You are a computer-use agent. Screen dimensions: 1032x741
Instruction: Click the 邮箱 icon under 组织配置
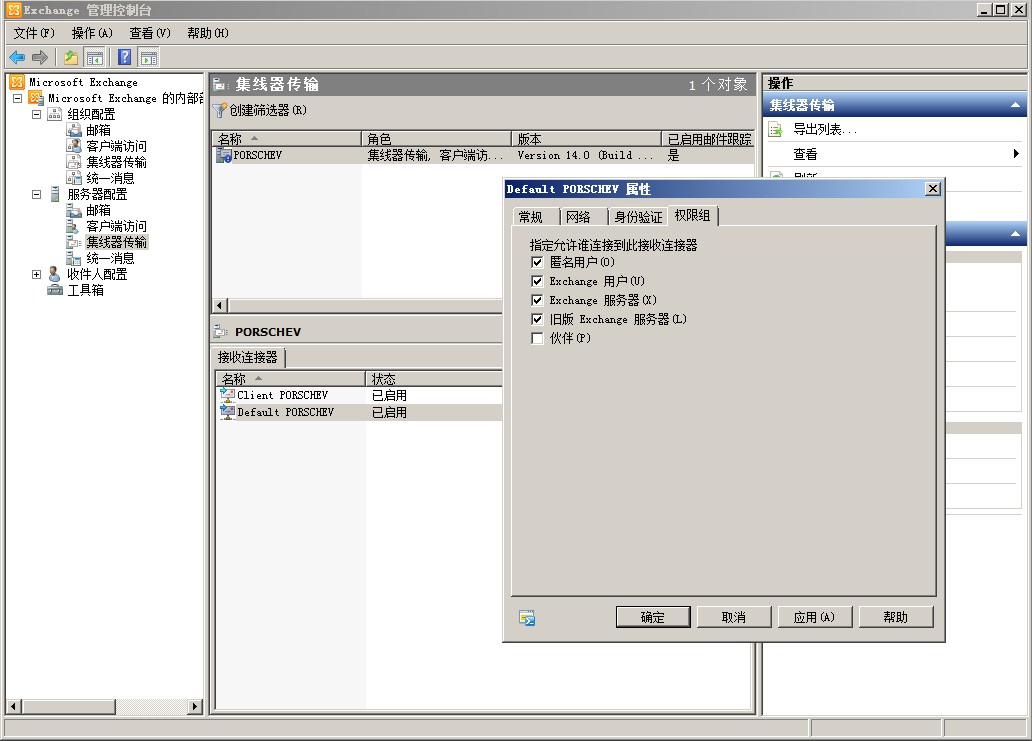pos(74,130)
